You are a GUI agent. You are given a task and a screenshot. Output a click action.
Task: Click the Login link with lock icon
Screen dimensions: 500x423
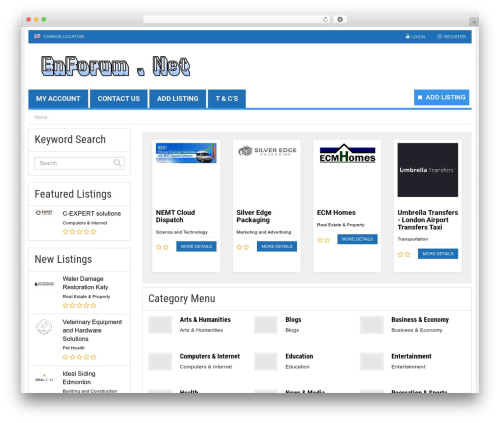coord(415,37)
